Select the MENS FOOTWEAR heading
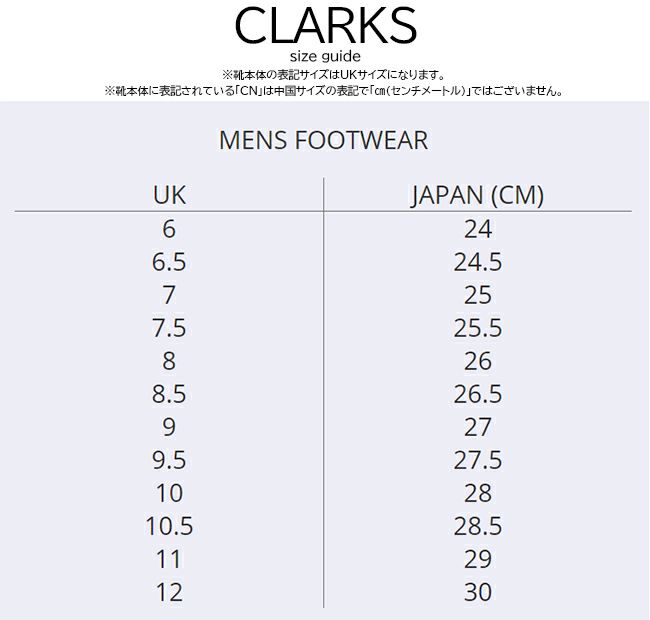Screen dimensions: 650x620 pyautogui.click(x=323, y=141)
